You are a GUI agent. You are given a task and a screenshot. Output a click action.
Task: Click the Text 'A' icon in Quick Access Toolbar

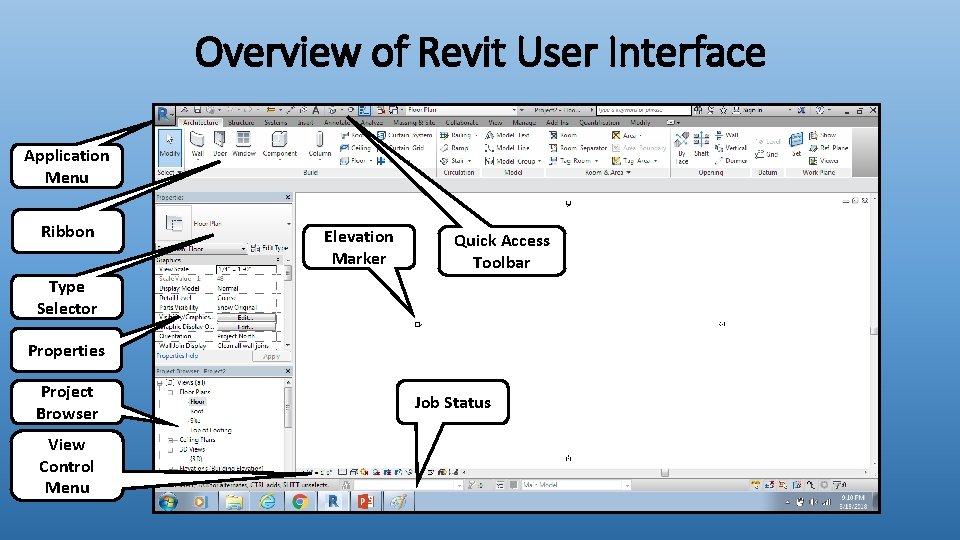point(316,110)
